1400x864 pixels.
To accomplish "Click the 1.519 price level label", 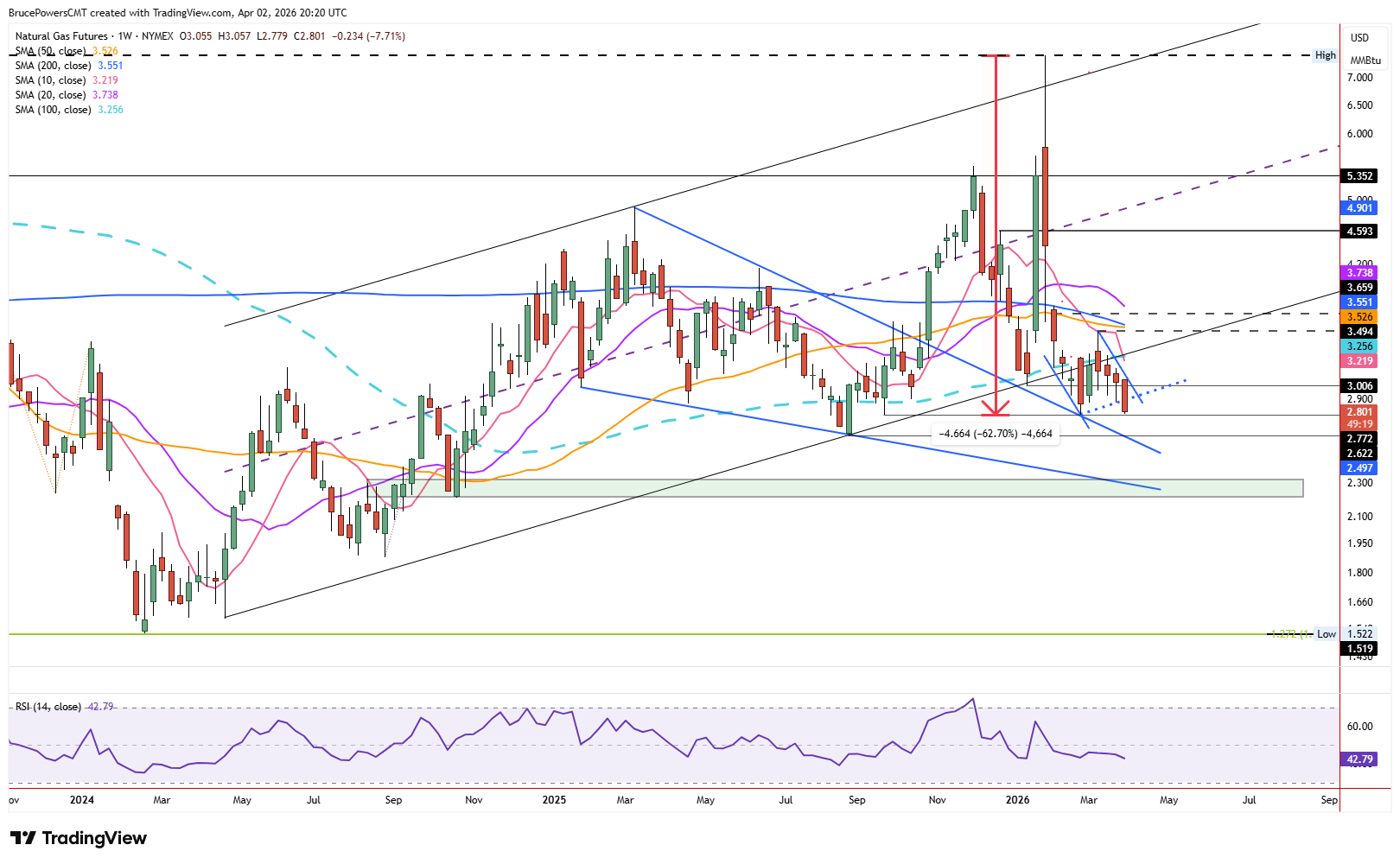I will (1359, 649).
